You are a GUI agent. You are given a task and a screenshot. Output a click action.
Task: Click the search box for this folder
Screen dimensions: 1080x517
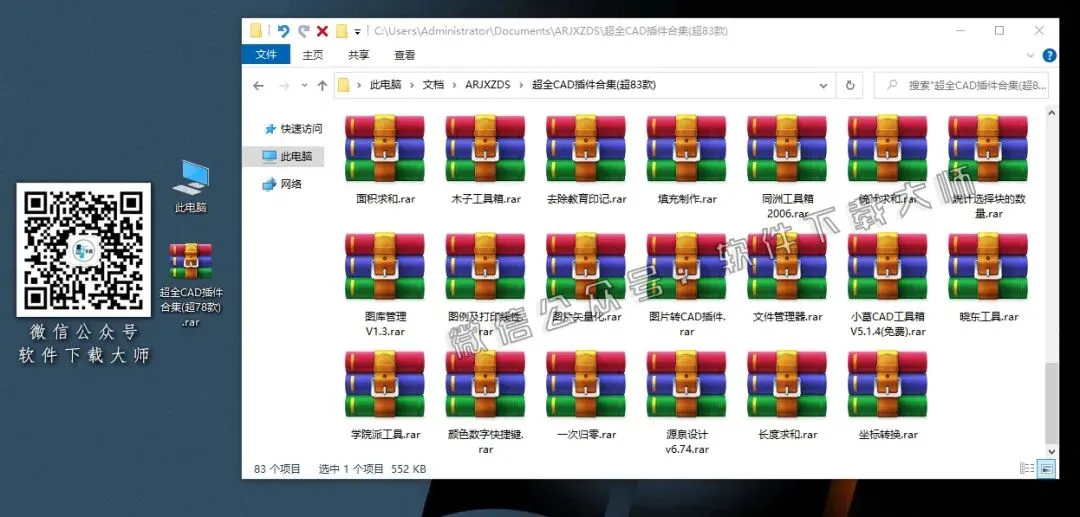962,85
